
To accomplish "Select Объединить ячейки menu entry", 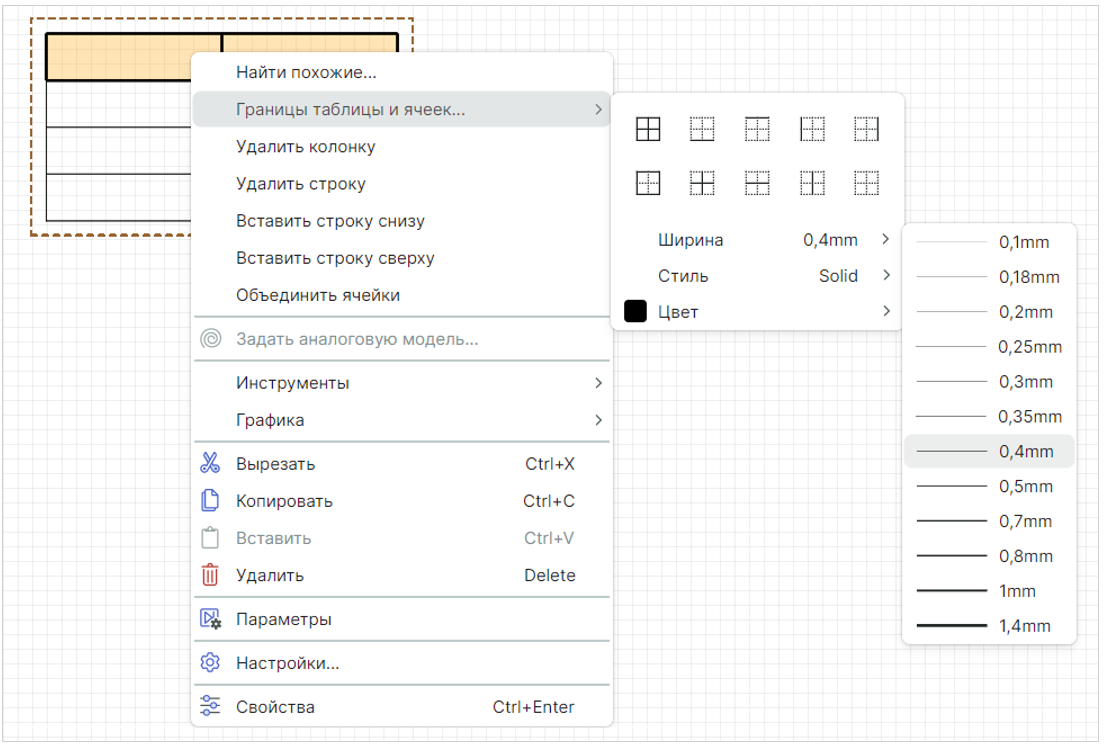I will 318,295.
